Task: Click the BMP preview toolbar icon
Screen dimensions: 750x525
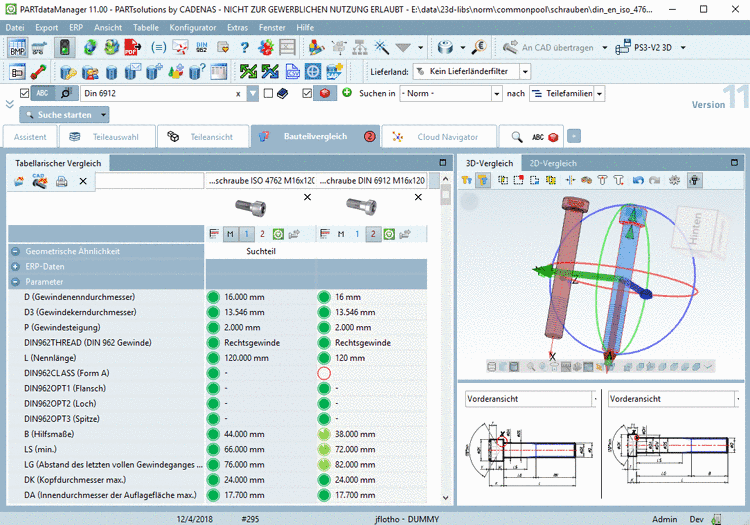Action: coord(17,48)
